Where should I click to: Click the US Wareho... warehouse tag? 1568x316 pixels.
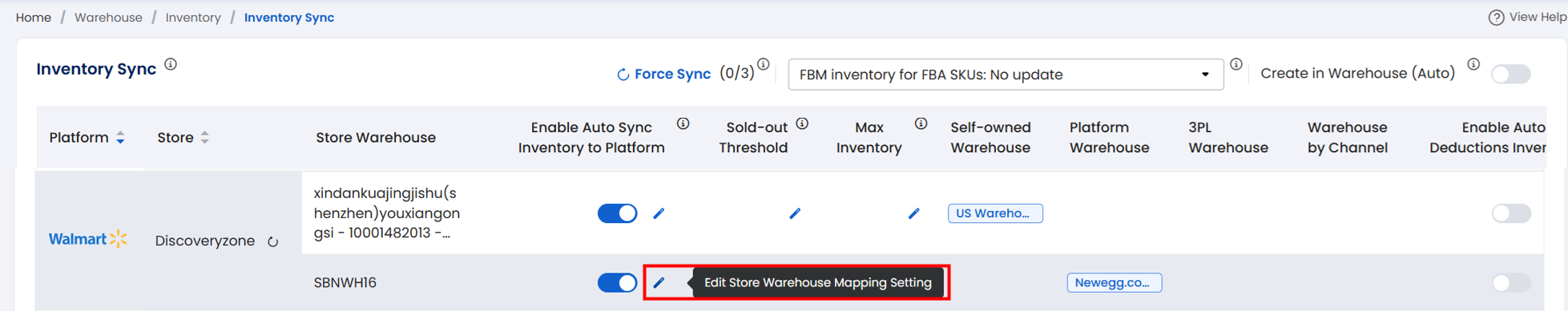995,213
